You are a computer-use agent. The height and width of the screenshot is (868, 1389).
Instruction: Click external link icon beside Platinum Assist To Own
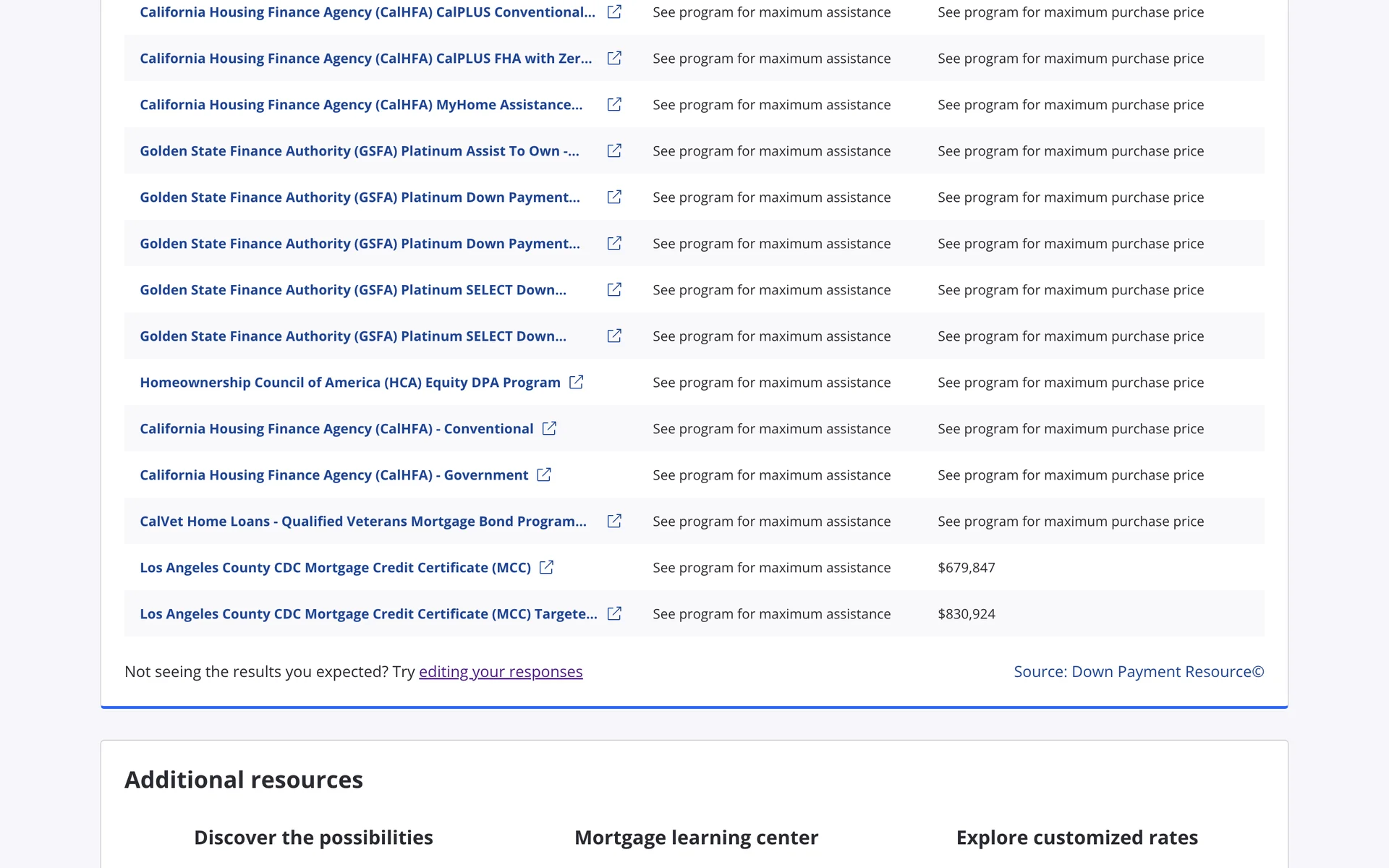[x=614, y=150]
